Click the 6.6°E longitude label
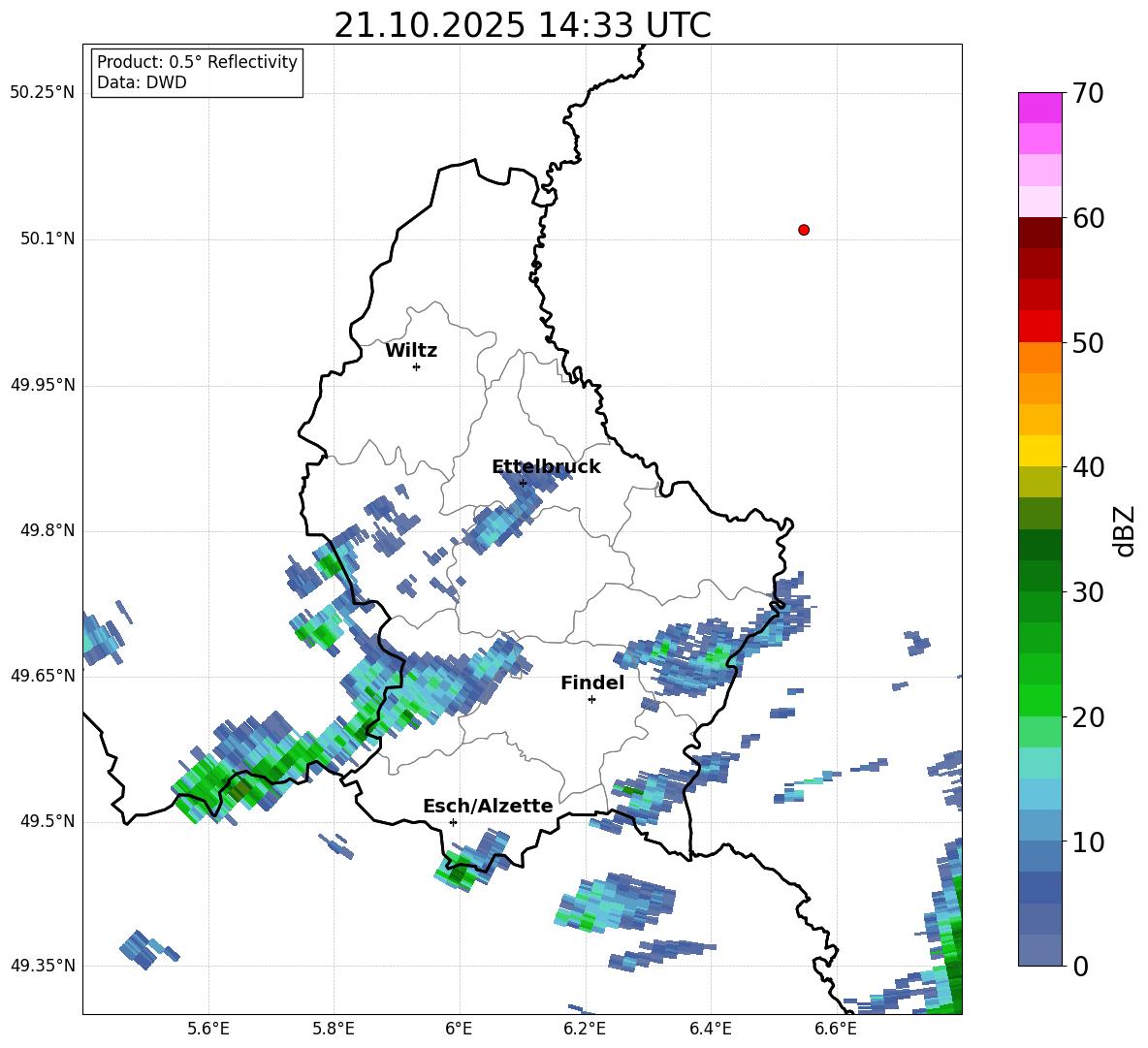Image resolution: width=1148 pixels, height=1048 pixels. point(836,1029)
